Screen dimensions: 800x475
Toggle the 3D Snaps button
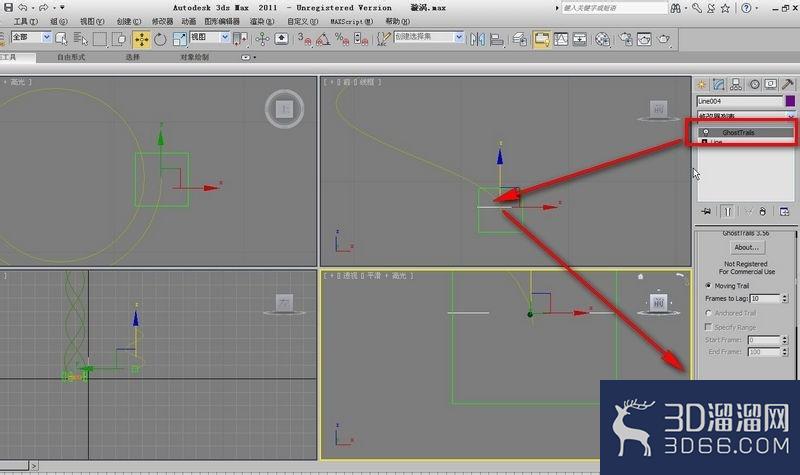click(x=305, y=39)
